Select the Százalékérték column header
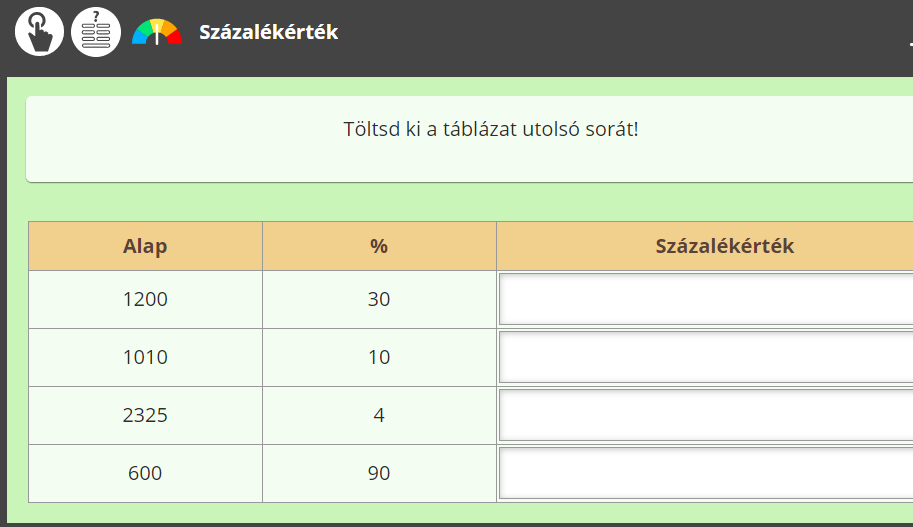This screenshot has height=527, width=913. click(724, 246)
